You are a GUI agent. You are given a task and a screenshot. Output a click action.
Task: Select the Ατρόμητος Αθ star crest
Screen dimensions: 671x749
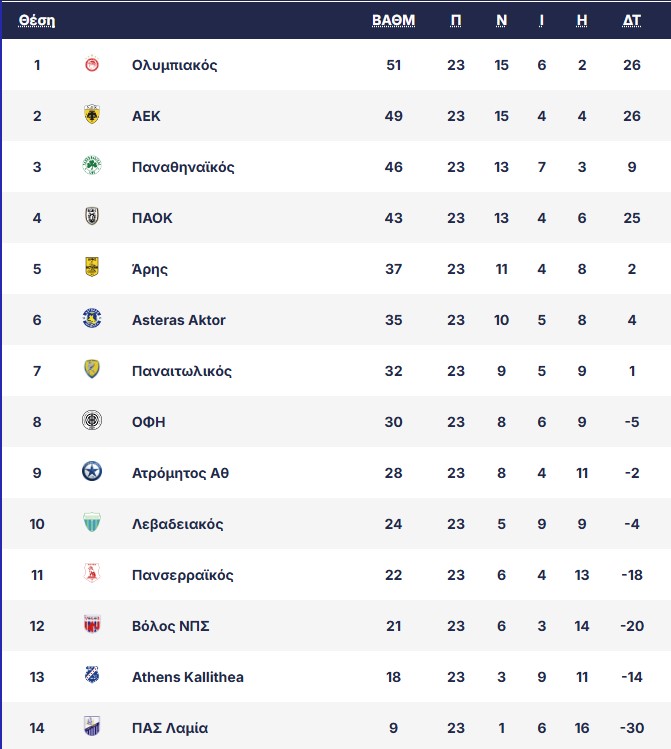pyautogui.click(x=92, y=472)
